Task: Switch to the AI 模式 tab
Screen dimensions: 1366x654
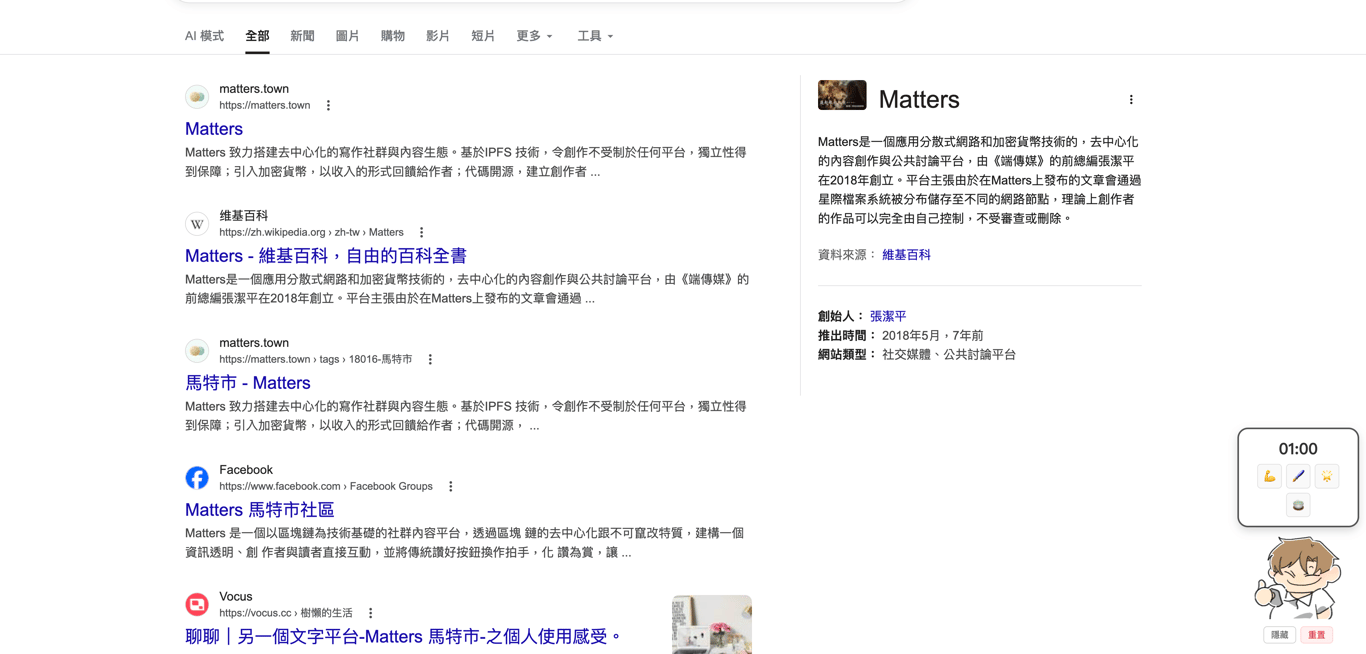Action: 204,36
